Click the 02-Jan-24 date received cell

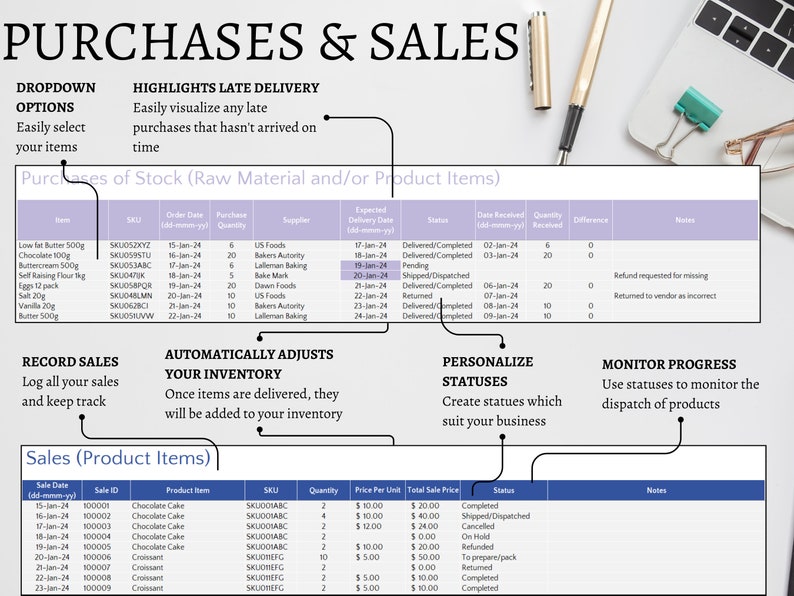pyautogui.click(x=500, y=245)
